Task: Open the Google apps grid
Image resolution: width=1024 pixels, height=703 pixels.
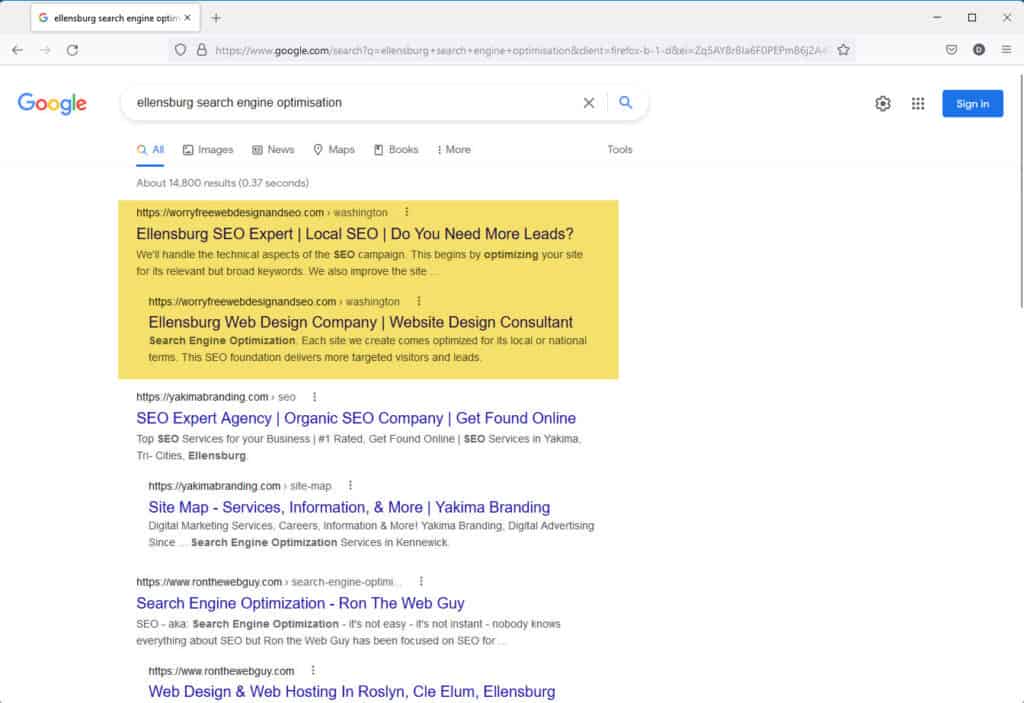Action: [918, 103]
